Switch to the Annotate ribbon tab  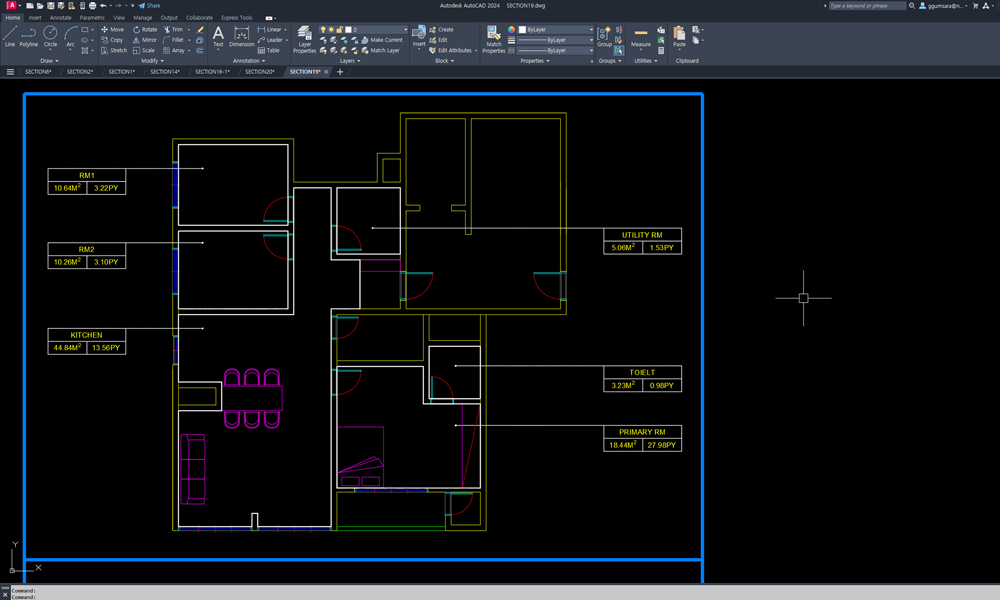(x=61, y=18)
